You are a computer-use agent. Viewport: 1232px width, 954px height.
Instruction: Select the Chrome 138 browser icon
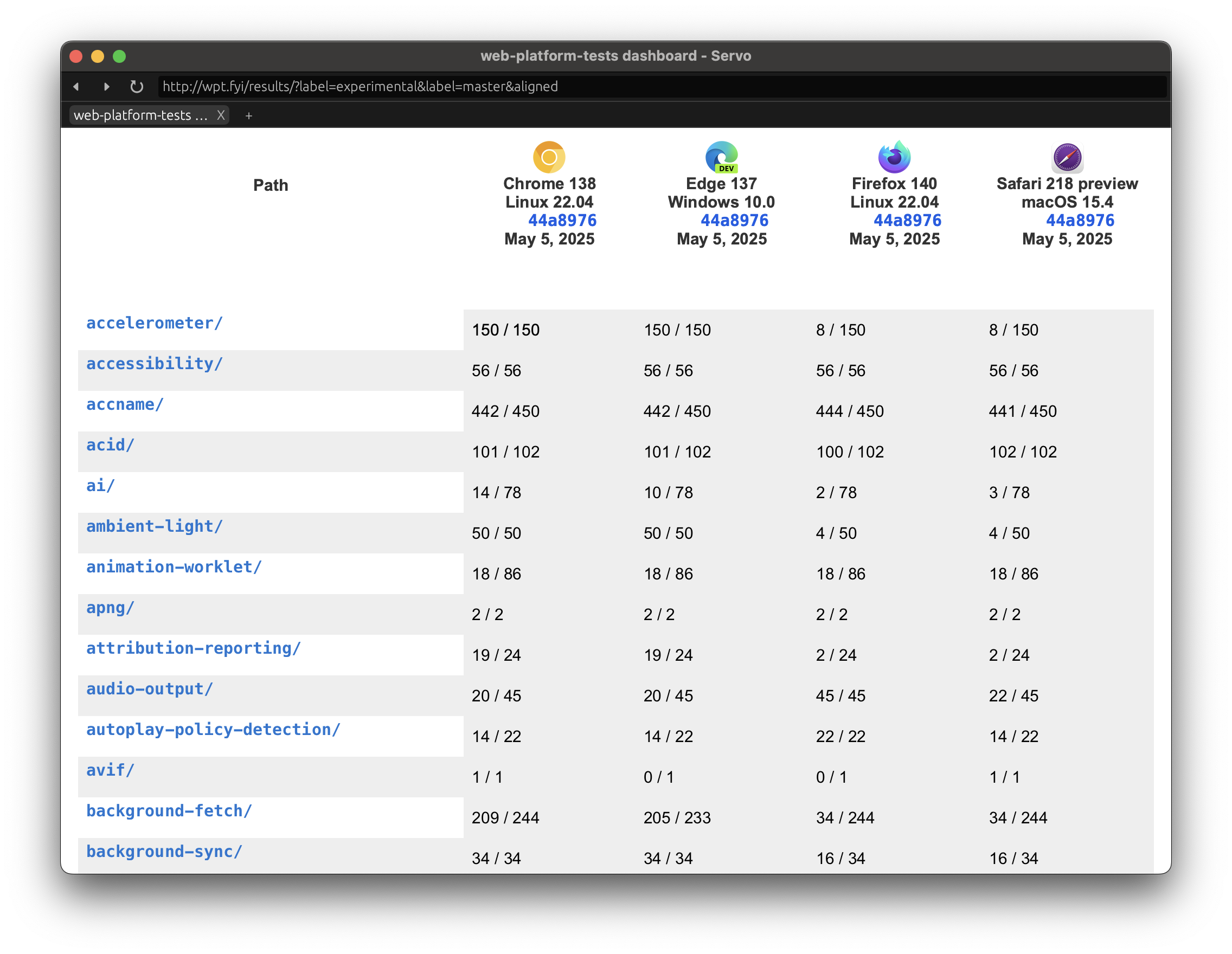tap(549, 158)
